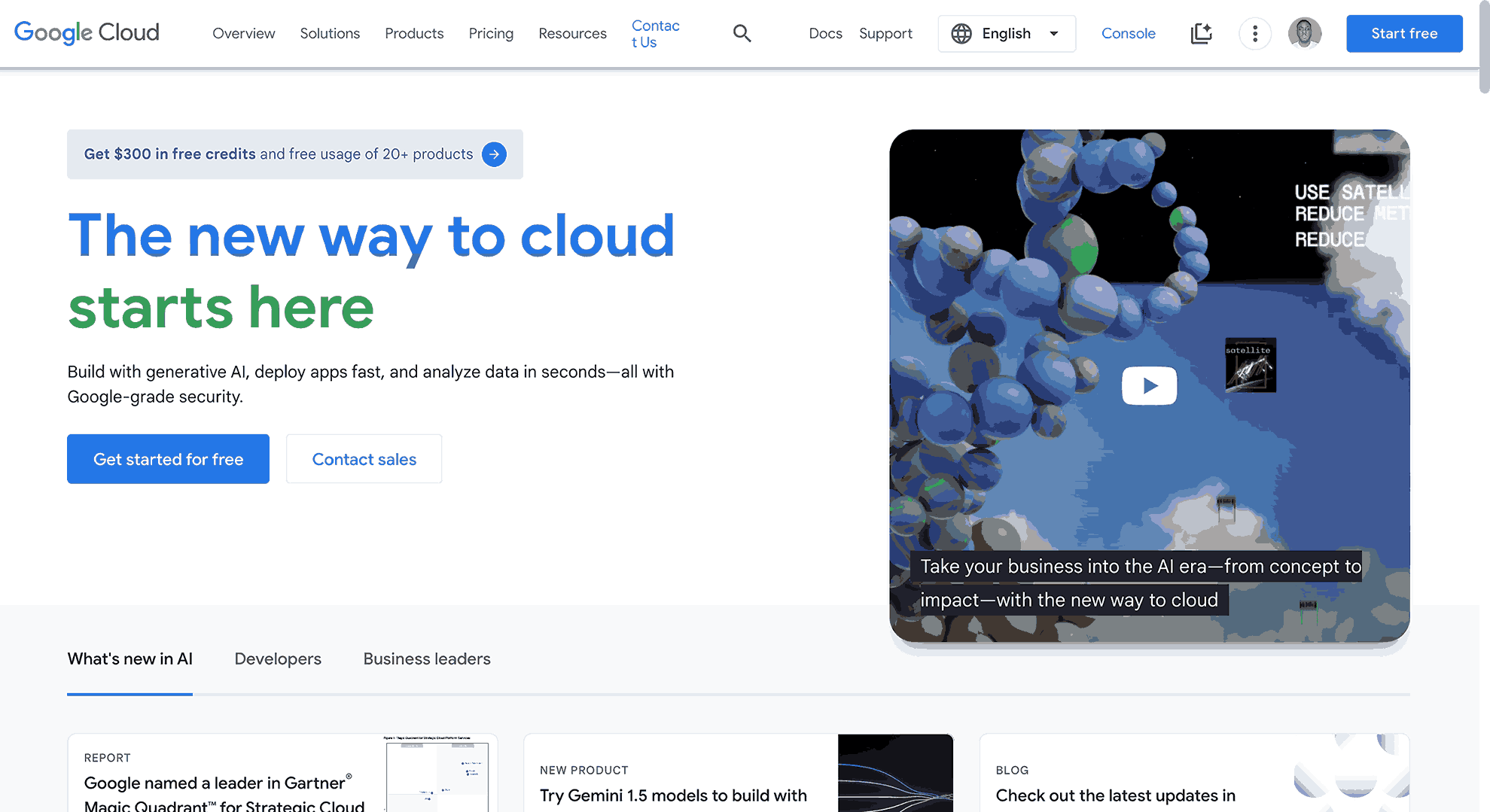The image size is (1490, 812).
Task: Click the profile avatar picture
Action: point(1305,33)
